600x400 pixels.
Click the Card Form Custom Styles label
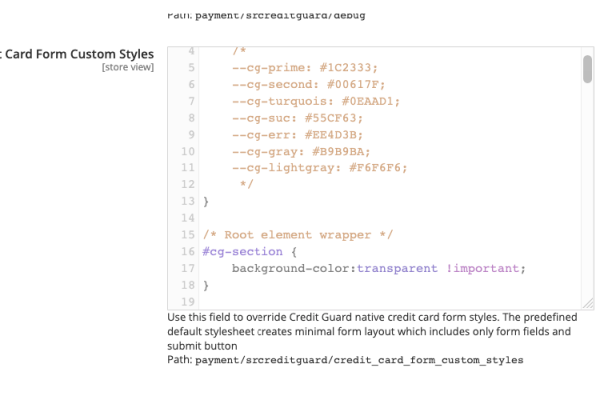click(x=77, y=53)
